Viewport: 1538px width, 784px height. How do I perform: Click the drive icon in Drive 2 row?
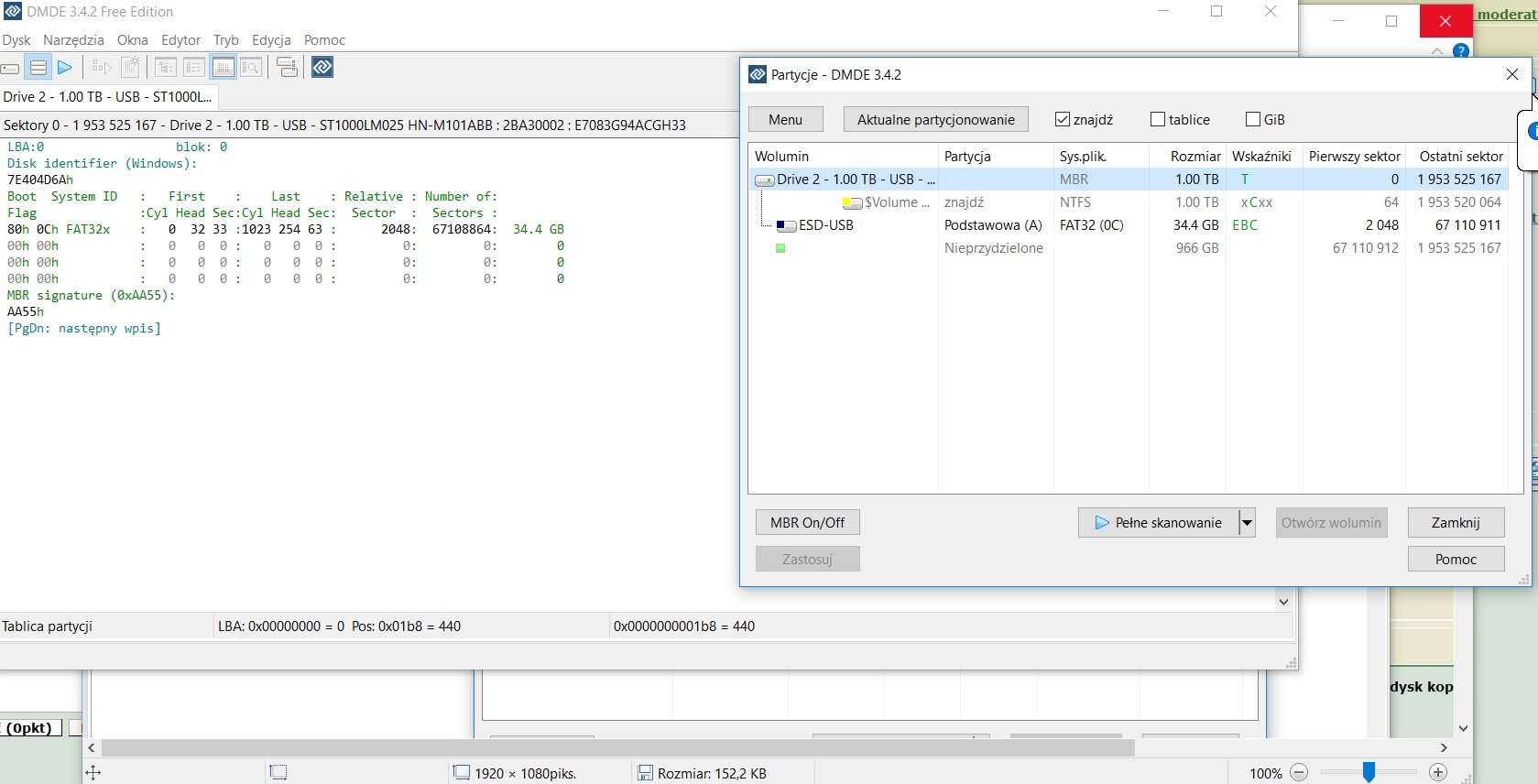[x=765, y=180]
